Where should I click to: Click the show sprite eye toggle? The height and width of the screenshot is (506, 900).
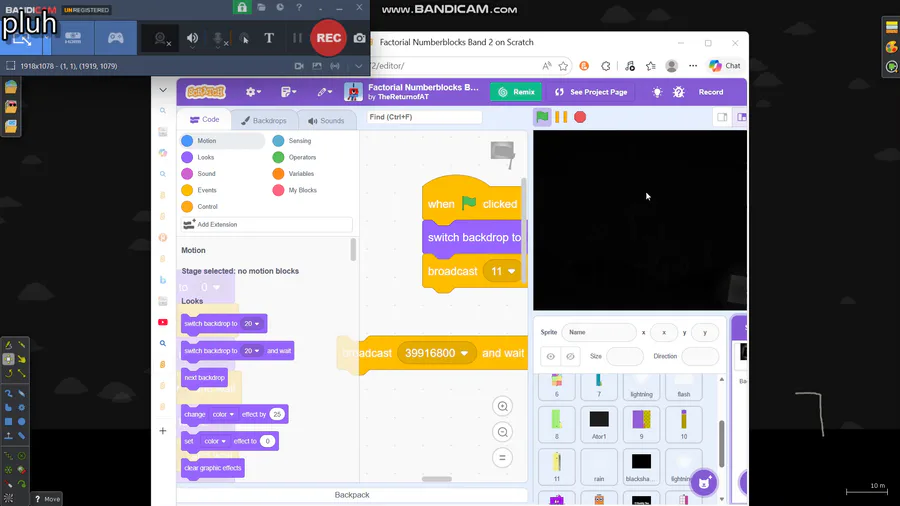(550, 356)
